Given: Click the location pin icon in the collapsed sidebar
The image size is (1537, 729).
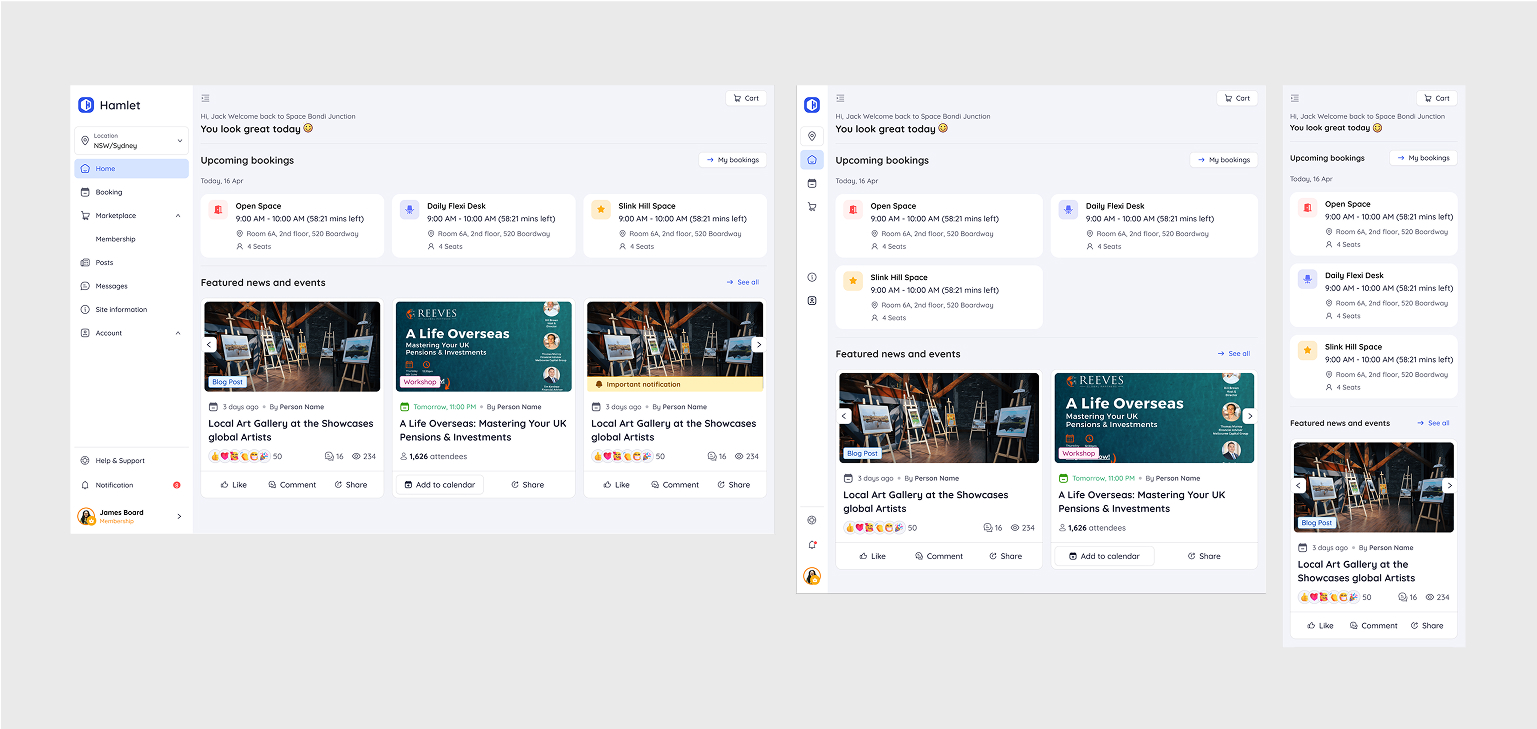Looking at the screenshot, I should coord(811,136).
